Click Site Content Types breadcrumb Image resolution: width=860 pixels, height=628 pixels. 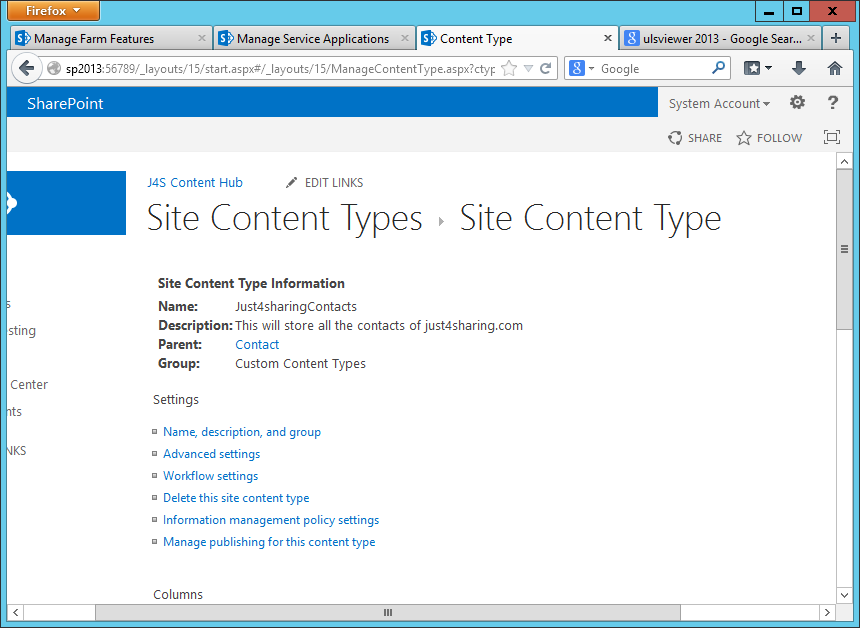tap(285, 218)
